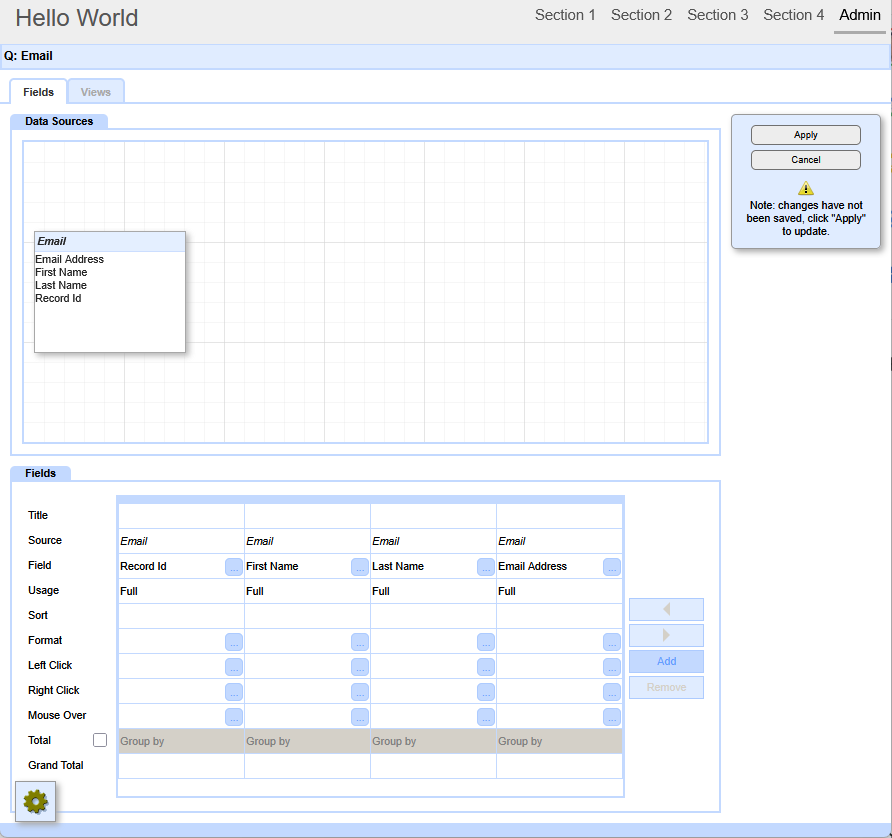Click the gear settings icon
Image resolution: width=892 pixels, height=838 pixels.
(x=35, y=801)
